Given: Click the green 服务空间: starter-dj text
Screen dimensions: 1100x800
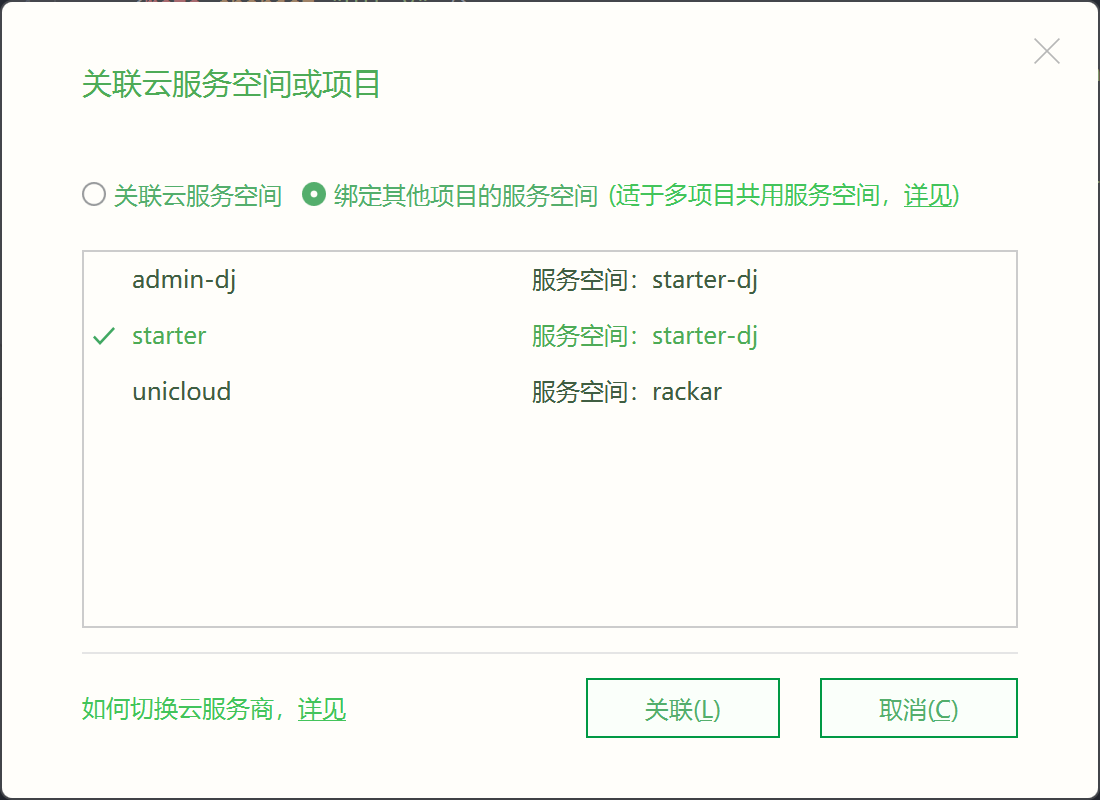Looking at the screenshot, I should (644, 336).
